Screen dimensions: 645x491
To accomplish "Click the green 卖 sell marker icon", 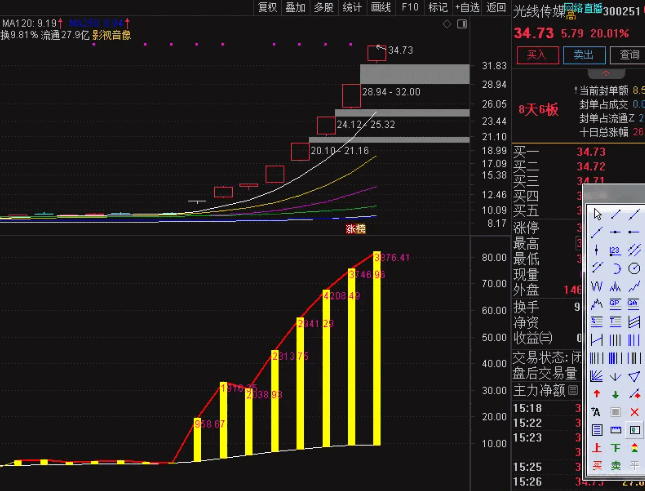I will point(615,466).
